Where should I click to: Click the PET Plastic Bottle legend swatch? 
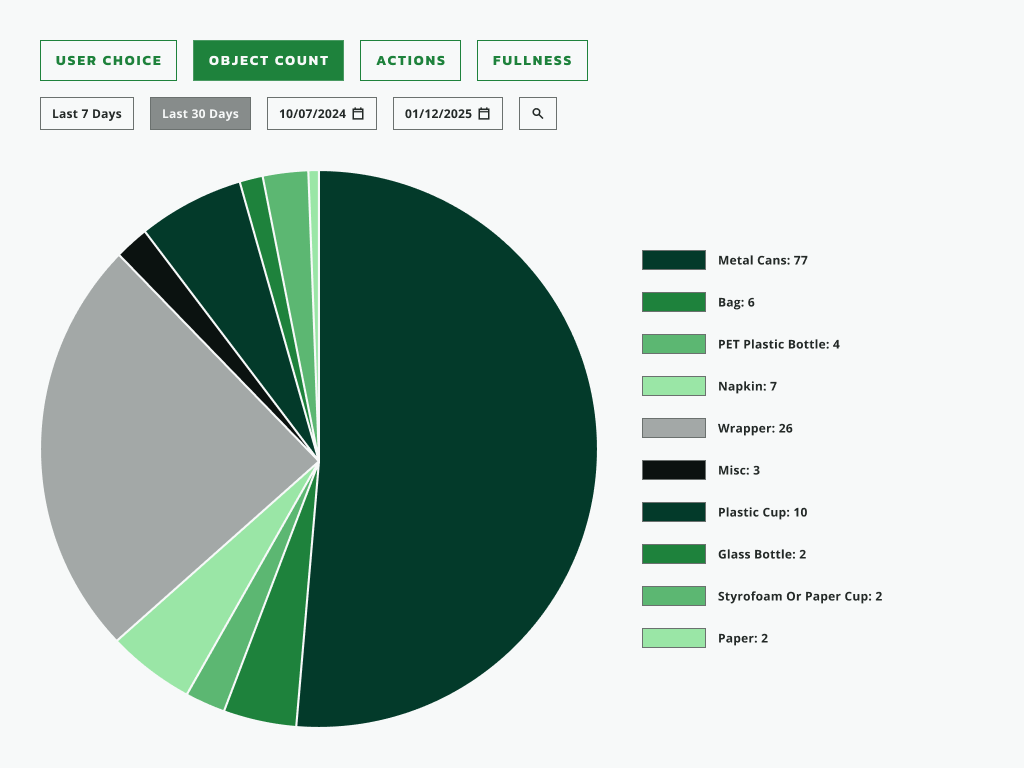click(x=674, y=344)
